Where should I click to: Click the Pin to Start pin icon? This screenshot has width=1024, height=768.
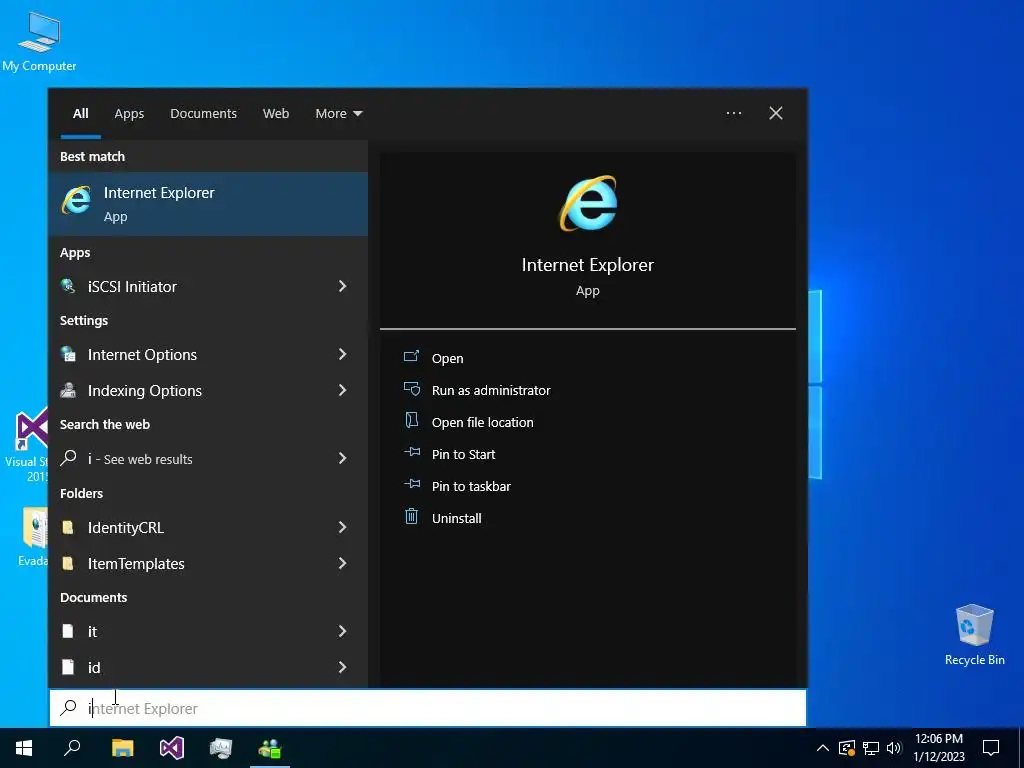pyautogui.click(x=412, y=452)
